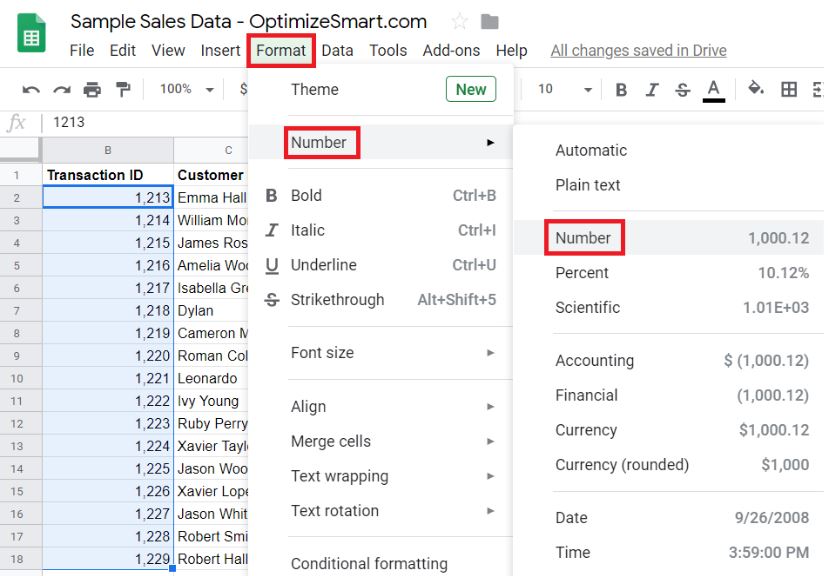Click the Ivy Young customer cell
828x576 pixels.
(211, 401)
